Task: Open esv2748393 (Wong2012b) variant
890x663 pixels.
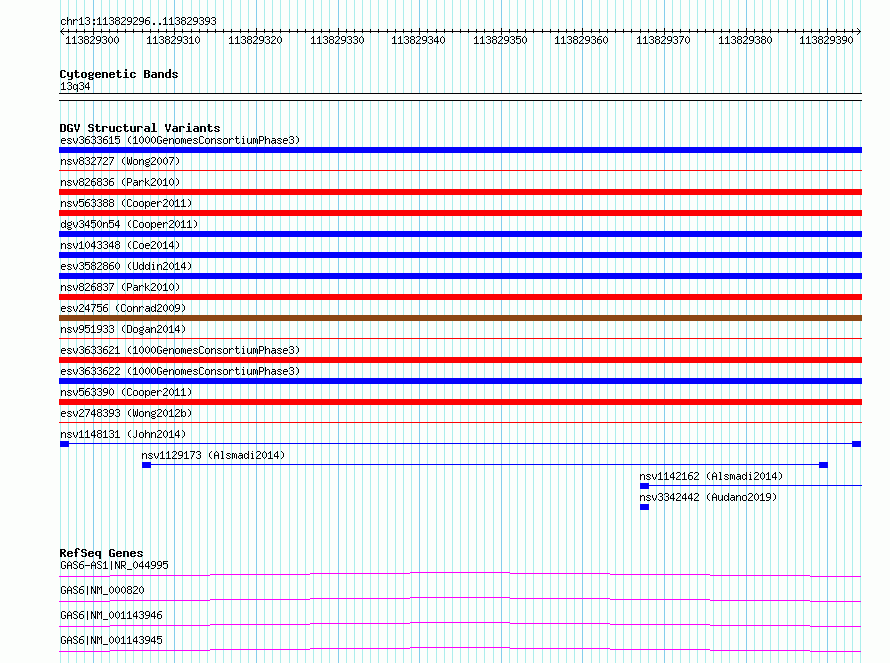Action: [126, 413]
